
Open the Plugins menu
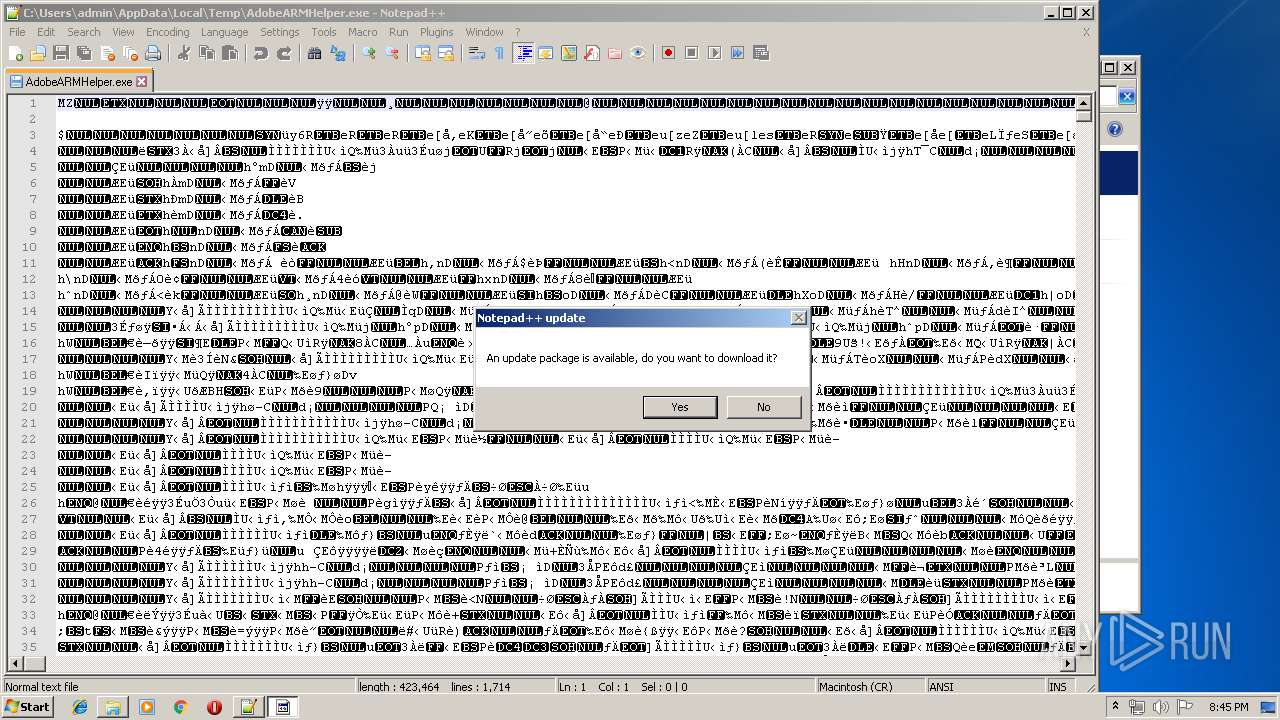click(x=437, y=32)
